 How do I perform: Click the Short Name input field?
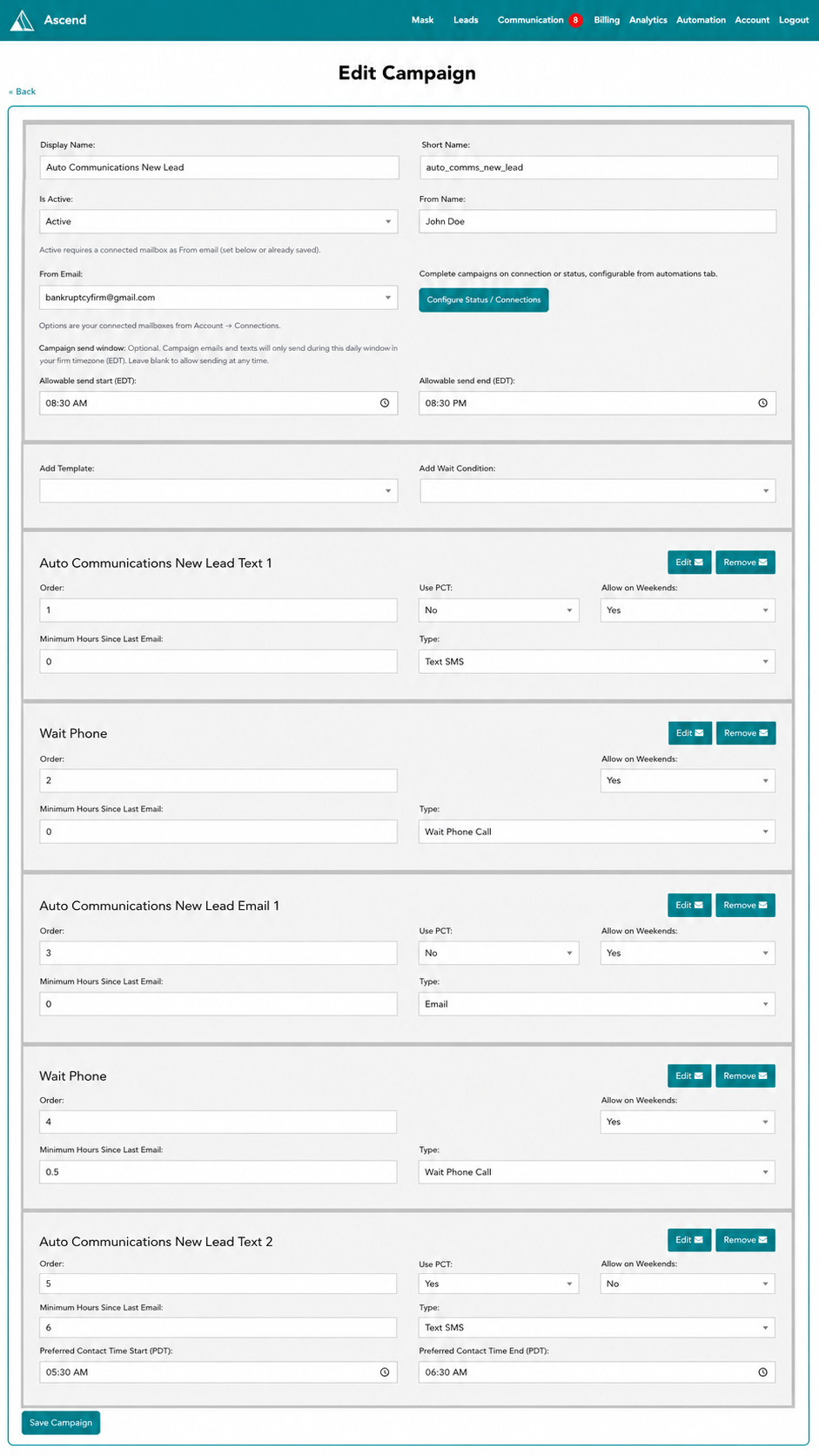[599, 167]
